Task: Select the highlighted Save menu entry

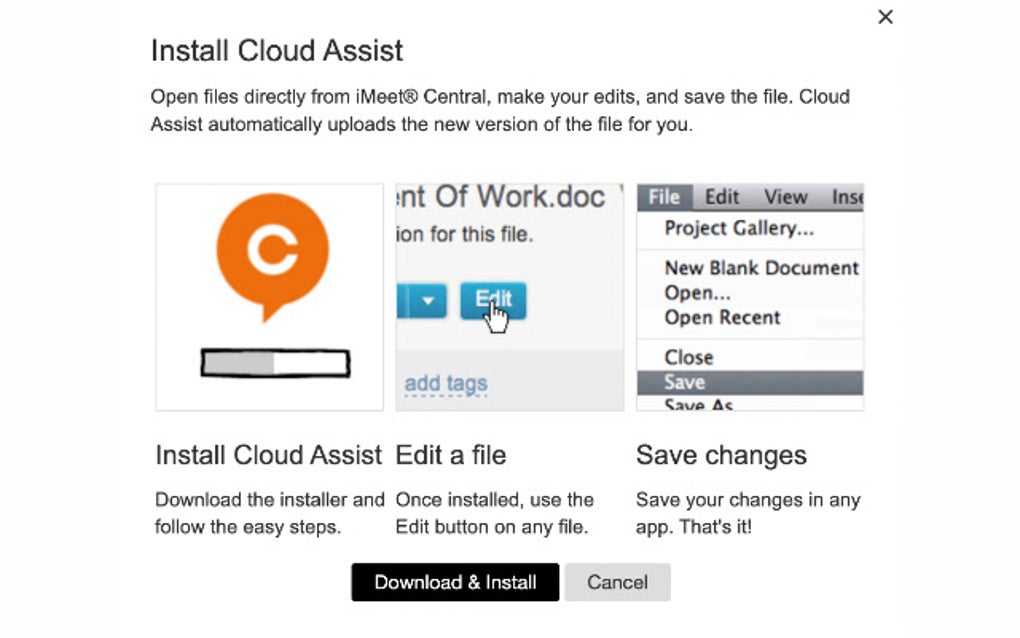Action: 683,382
